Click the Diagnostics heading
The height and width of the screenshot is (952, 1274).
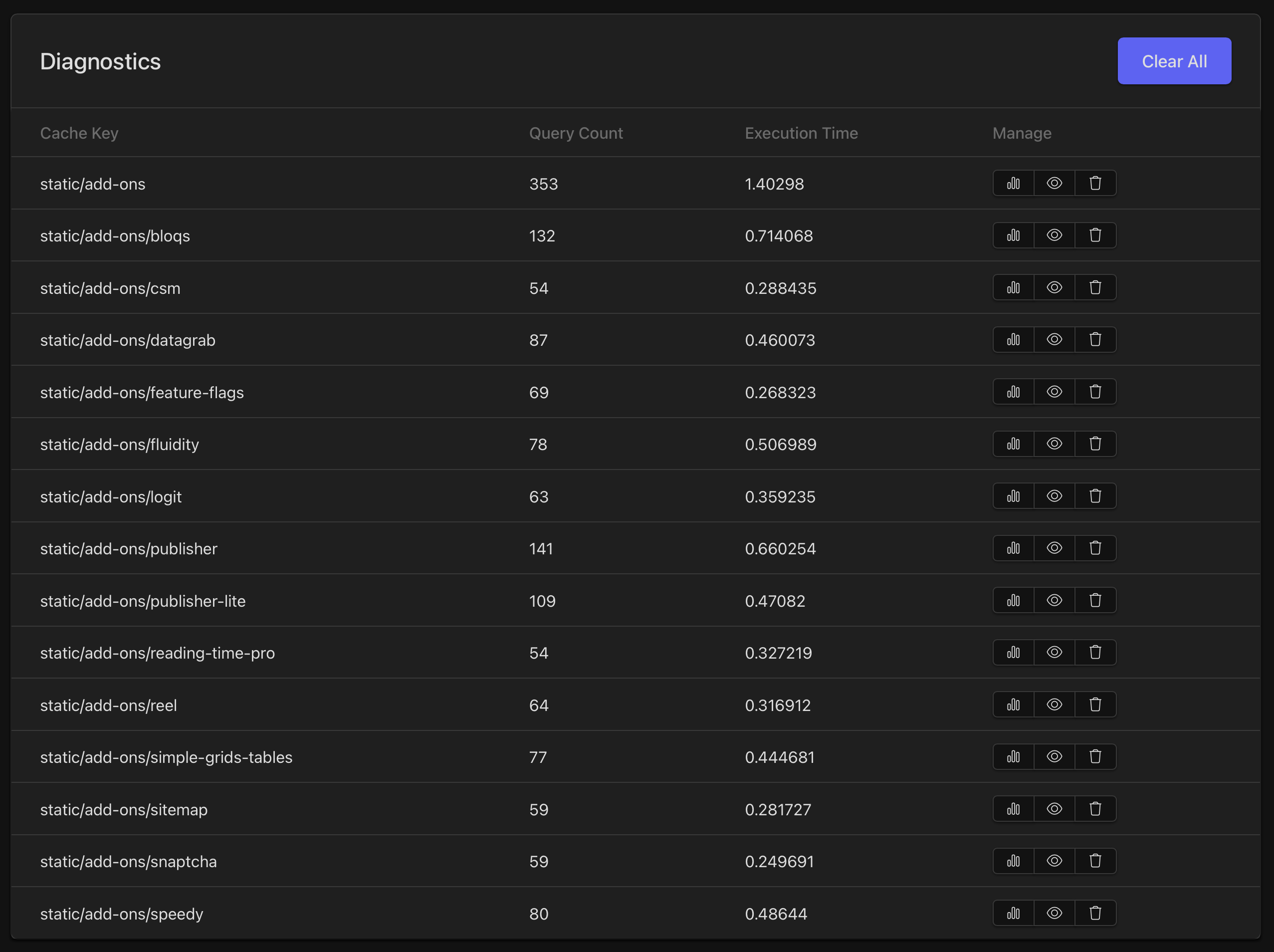tap(100, 61)
